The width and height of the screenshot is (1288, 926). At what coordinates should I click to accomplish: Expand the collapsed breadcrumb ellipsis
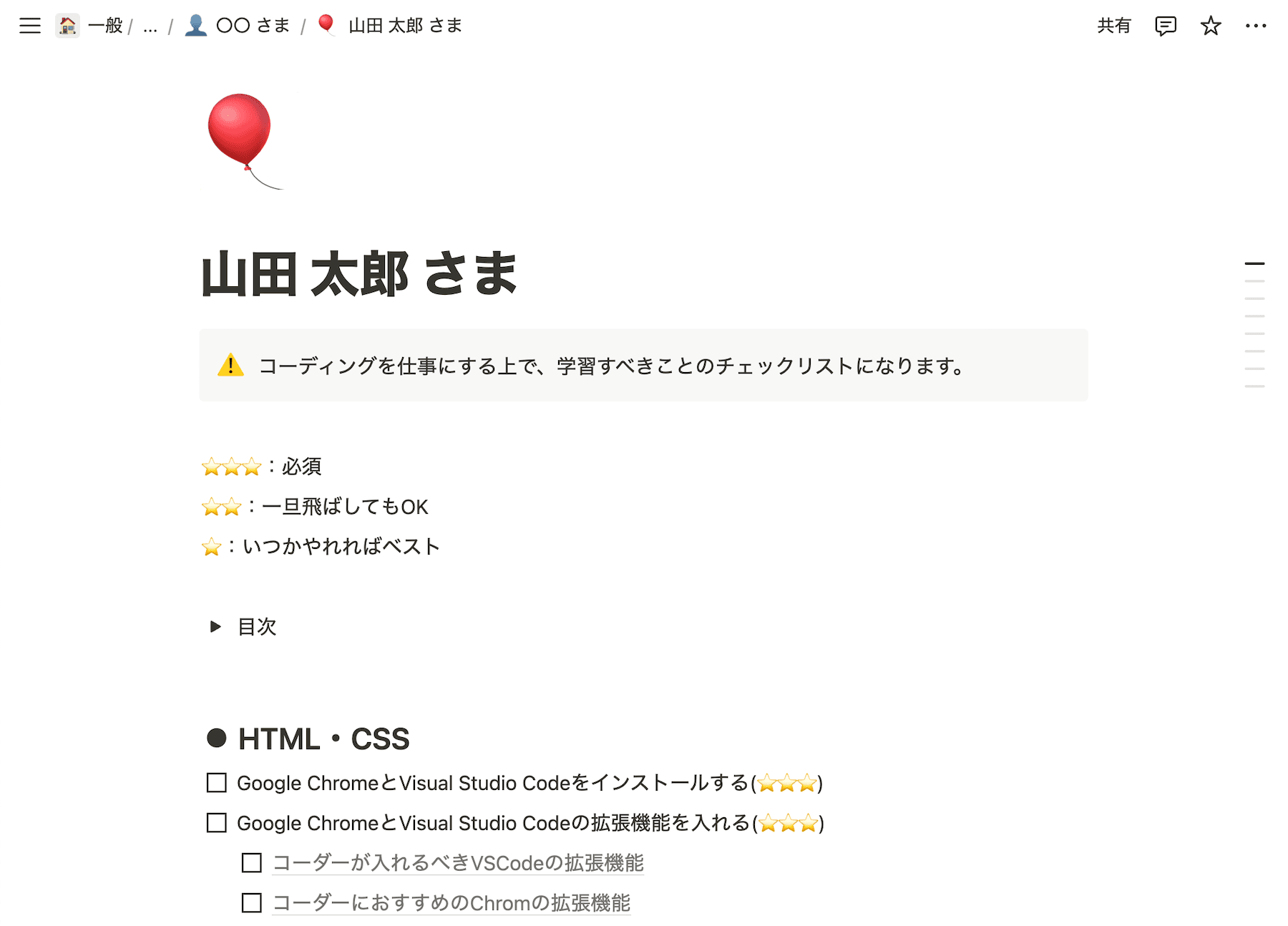pos(150,26)
